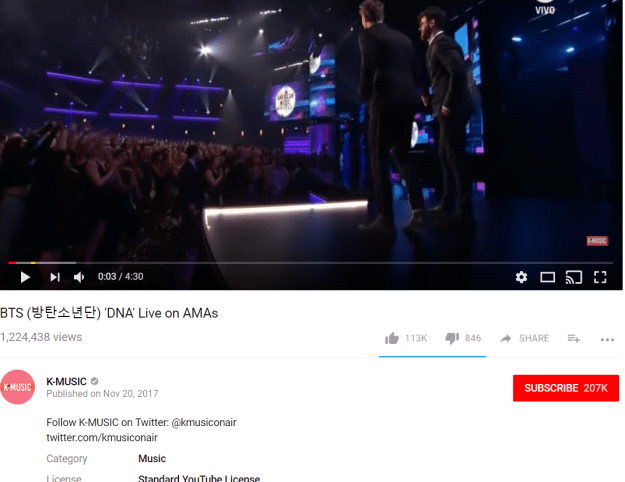Open K-MUSIC channel avatar
Viewport: 625px width, 482px height.
(18, 387)
